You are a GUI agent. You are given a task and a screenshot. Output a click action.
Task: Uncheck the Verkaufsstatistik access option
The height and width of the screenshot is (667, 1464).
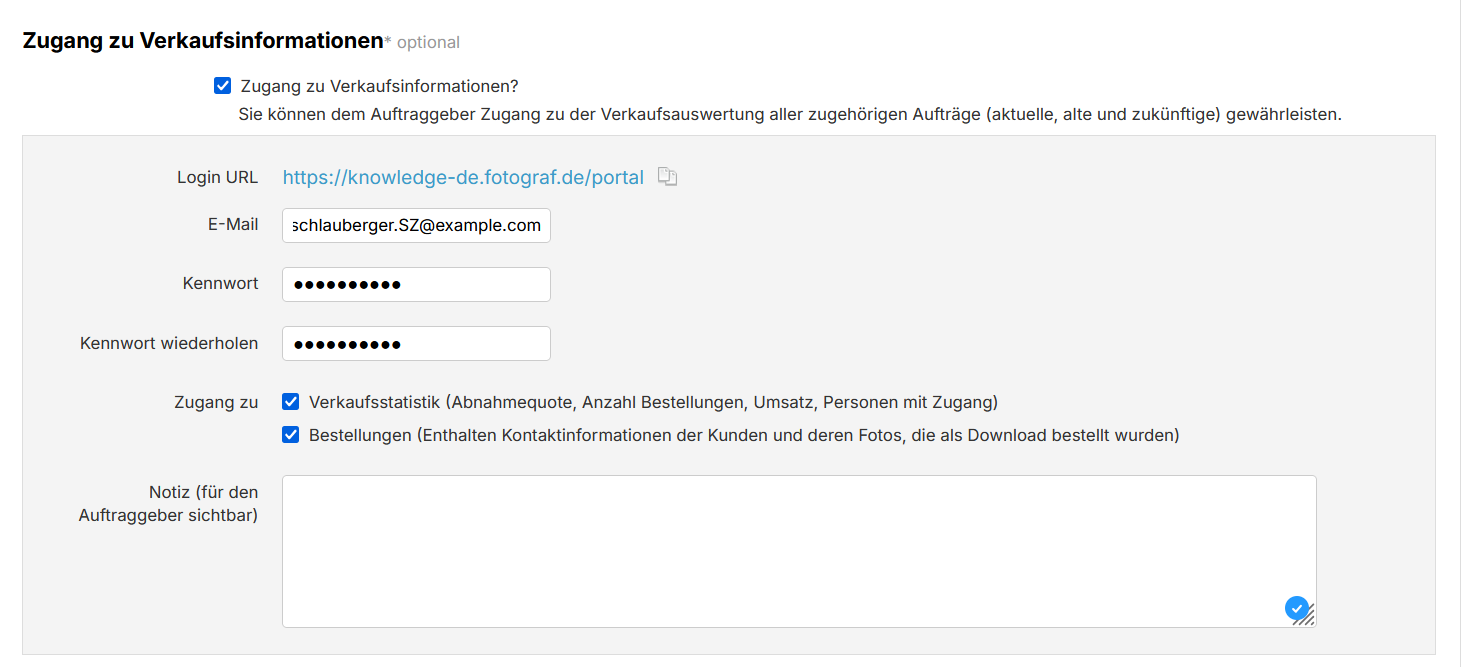coord(291,401)
